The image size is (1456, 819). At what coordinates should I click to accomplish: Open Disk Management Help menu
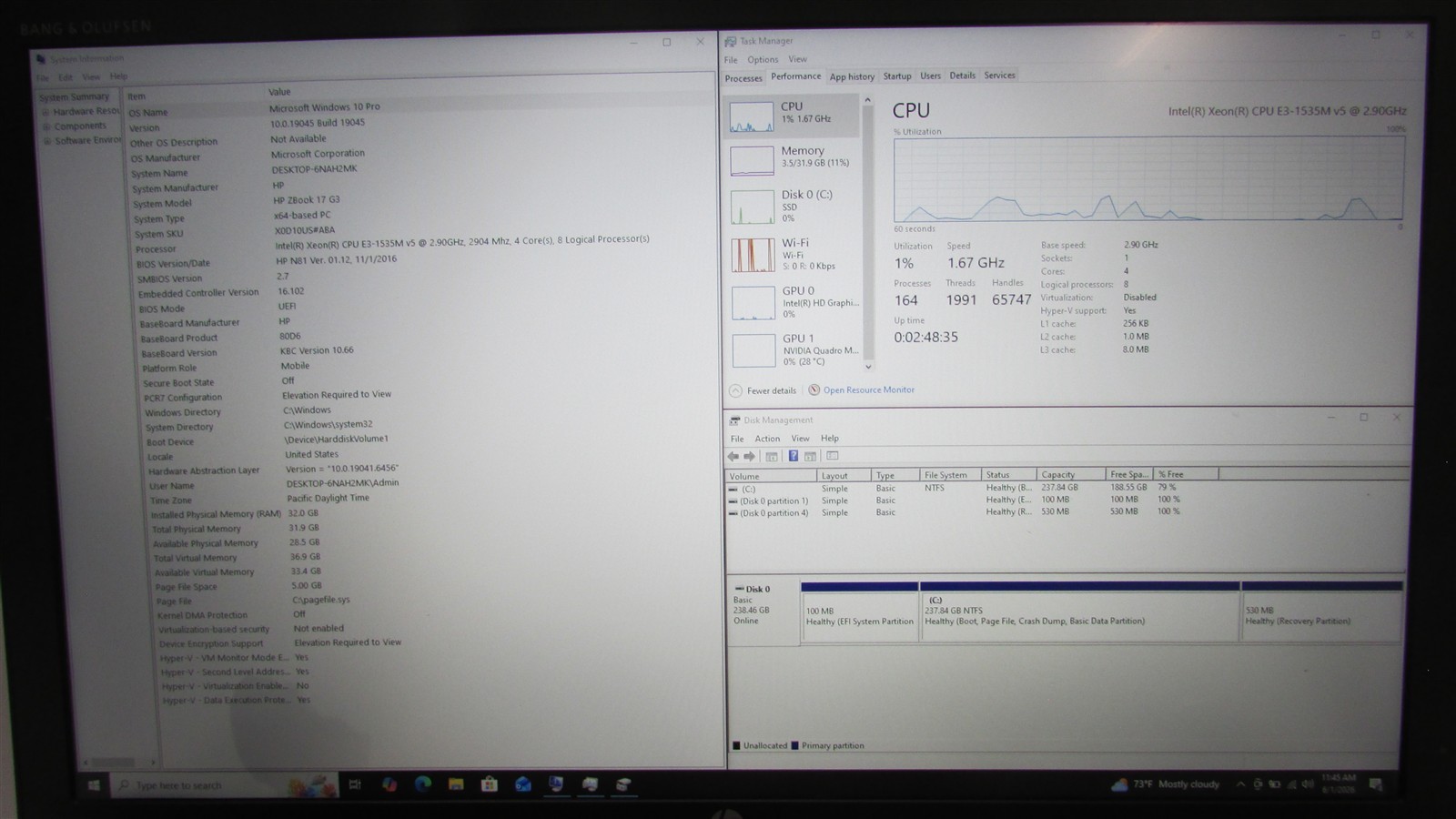tap(830, 439)
